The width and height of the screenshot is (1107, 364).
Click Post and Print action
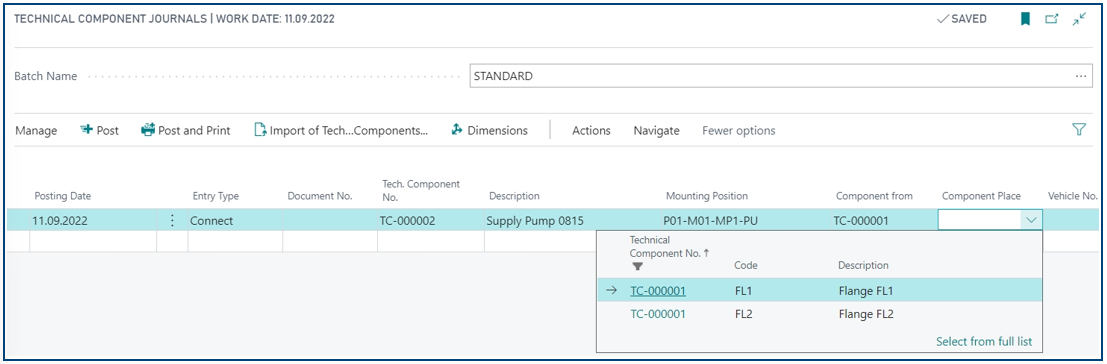coord(186,131)
